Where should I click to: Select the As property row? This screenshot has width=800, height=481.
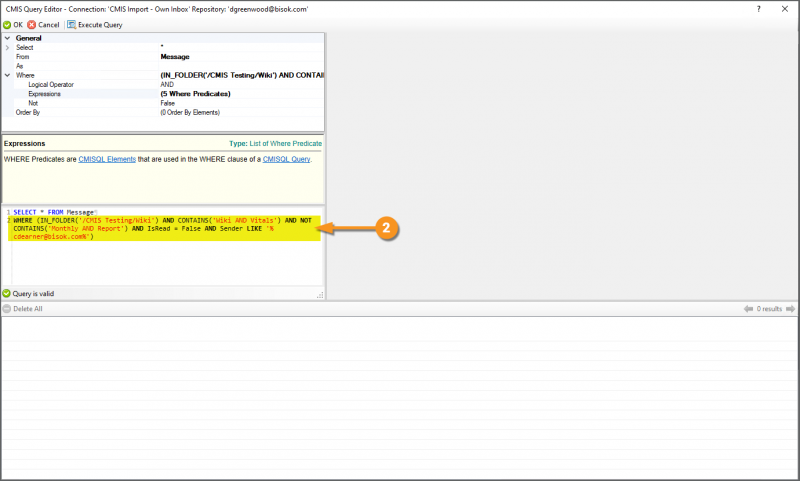coord(163,66)
